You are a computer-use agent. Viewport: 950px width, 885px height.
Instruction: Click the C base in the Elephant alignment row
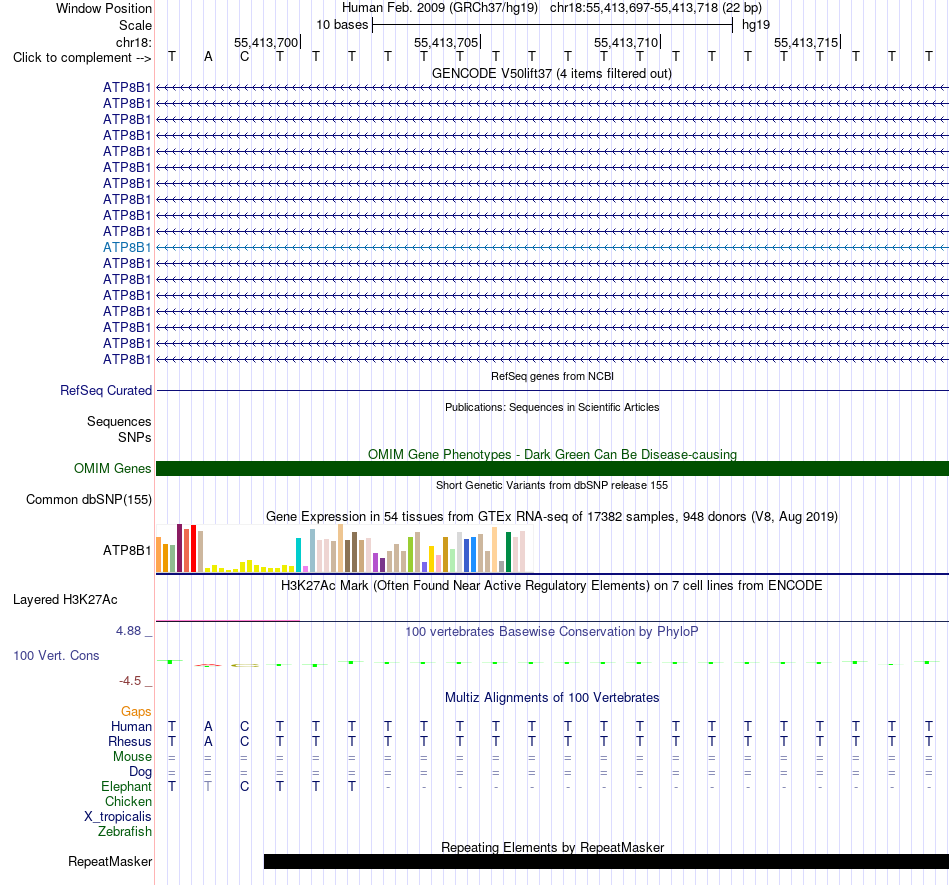coord(244,786)
